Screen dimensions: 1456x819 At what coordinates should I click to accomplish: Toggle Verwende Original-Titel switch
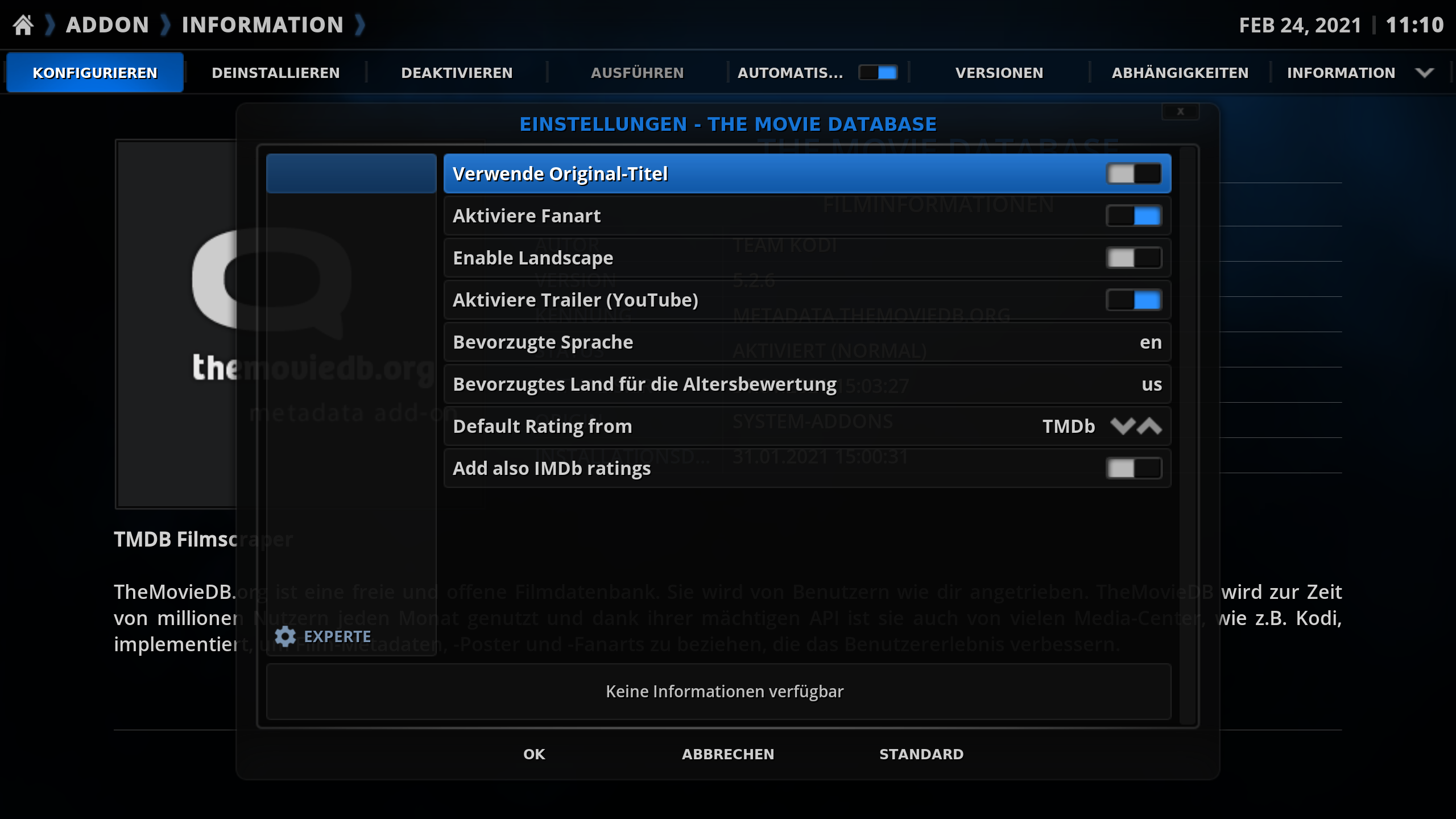pyautogui.click(x=1134, y=173)
